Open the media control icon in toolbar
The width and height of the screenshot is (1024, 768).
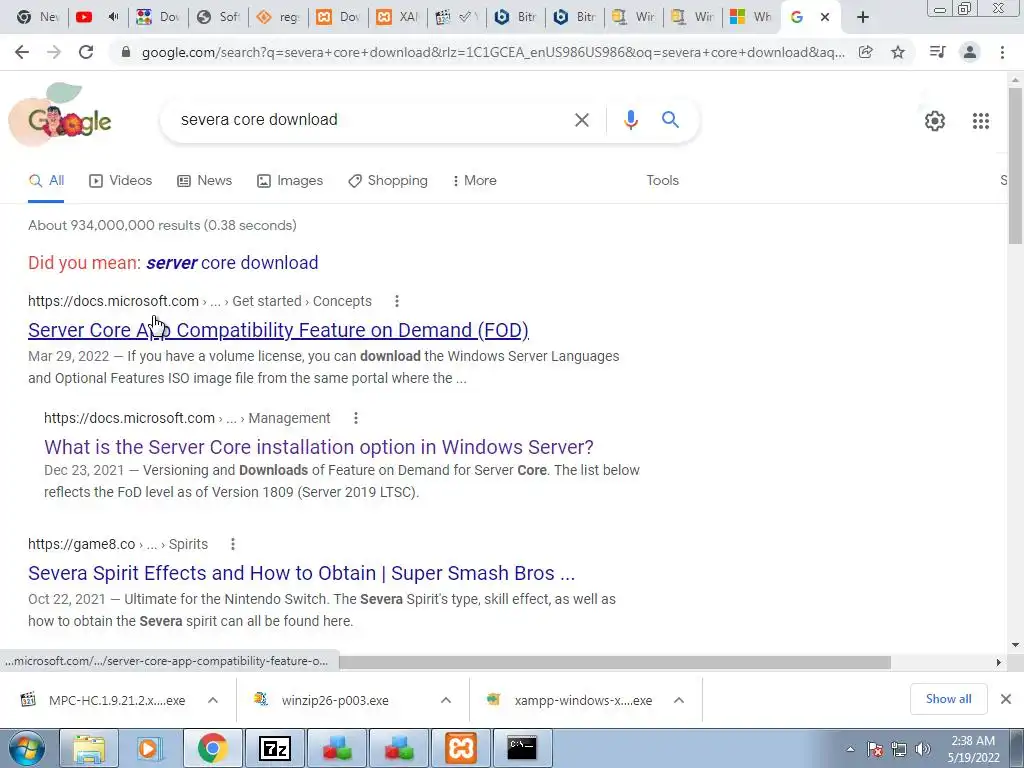pyautogui.click(x=937, y=52)
